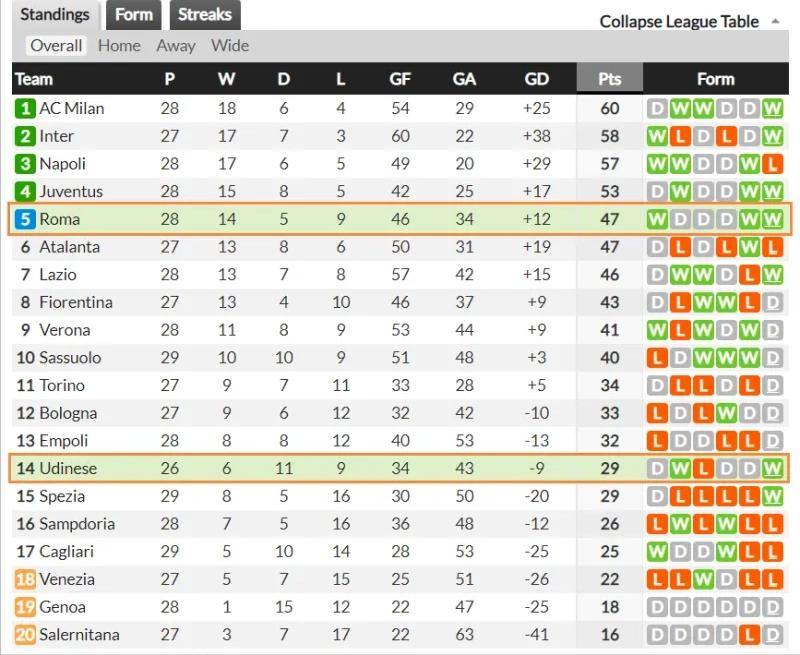Click the orange L form box for Napoli

point(772,163)
